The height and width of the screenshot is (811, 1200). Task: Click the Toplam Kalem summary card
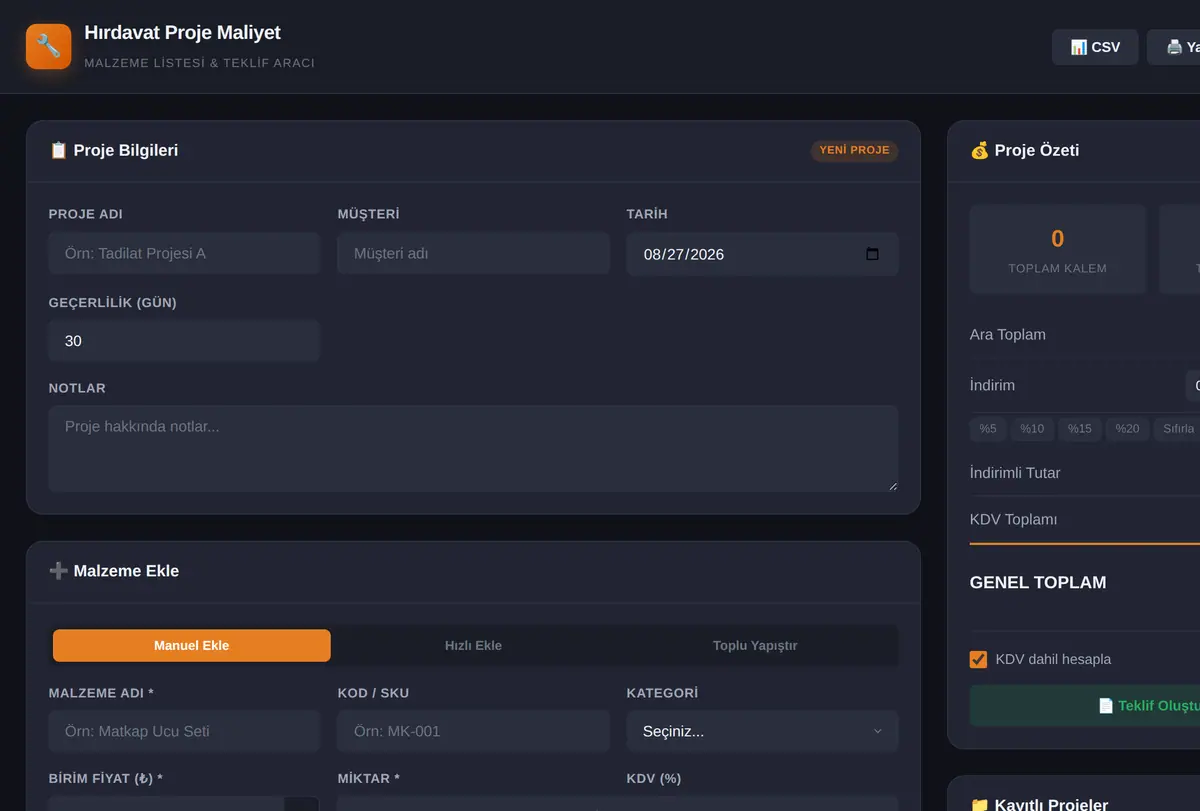click(1058, 249)
